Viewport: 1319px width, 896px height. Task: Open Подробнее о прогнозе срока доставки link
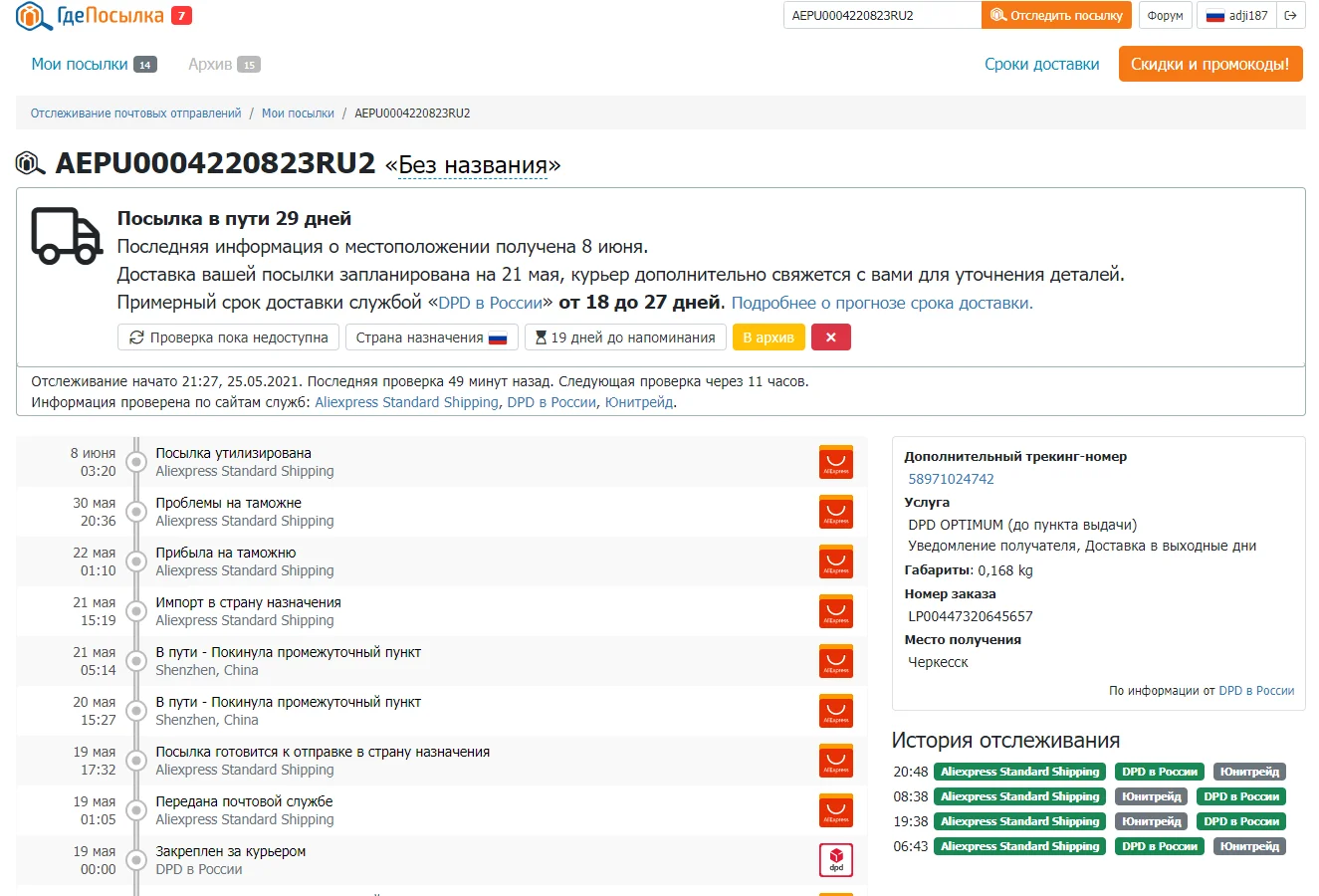882,303
